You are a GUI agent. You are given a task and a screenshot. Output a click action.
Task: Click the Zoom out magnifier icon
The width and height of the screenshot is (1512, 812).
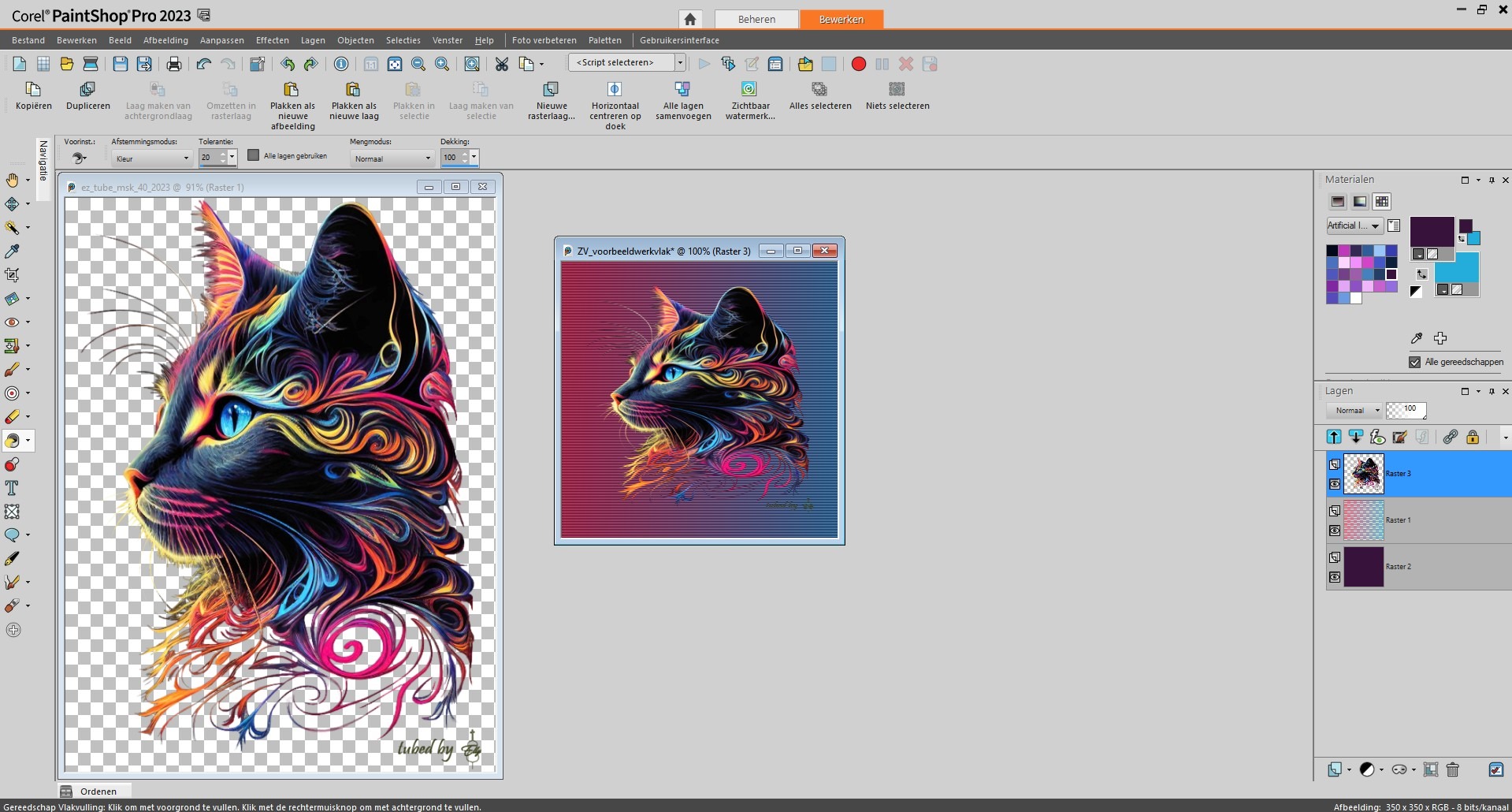[418, 64]
